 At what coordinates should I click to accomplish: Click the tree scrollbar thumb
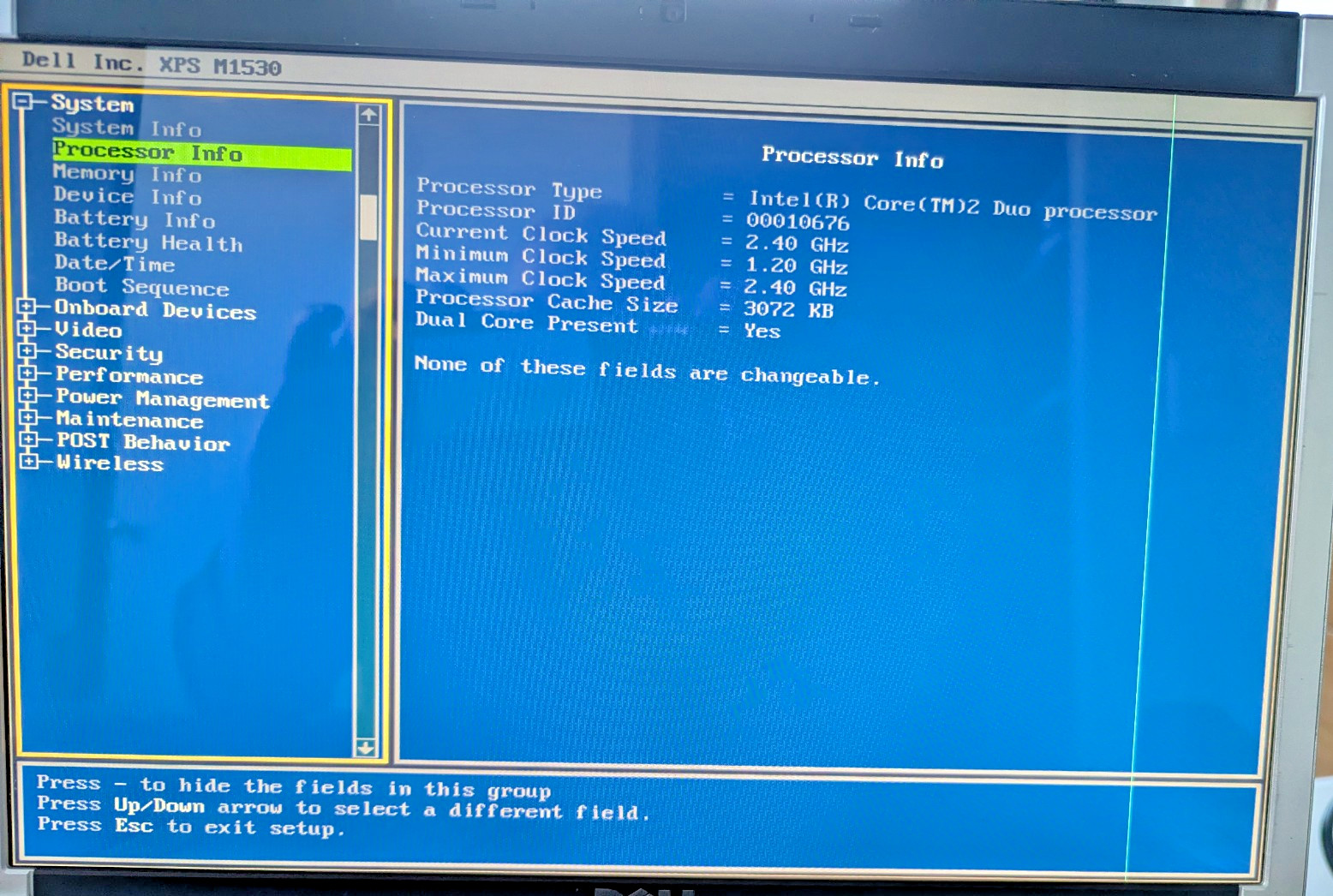(368, 218)
